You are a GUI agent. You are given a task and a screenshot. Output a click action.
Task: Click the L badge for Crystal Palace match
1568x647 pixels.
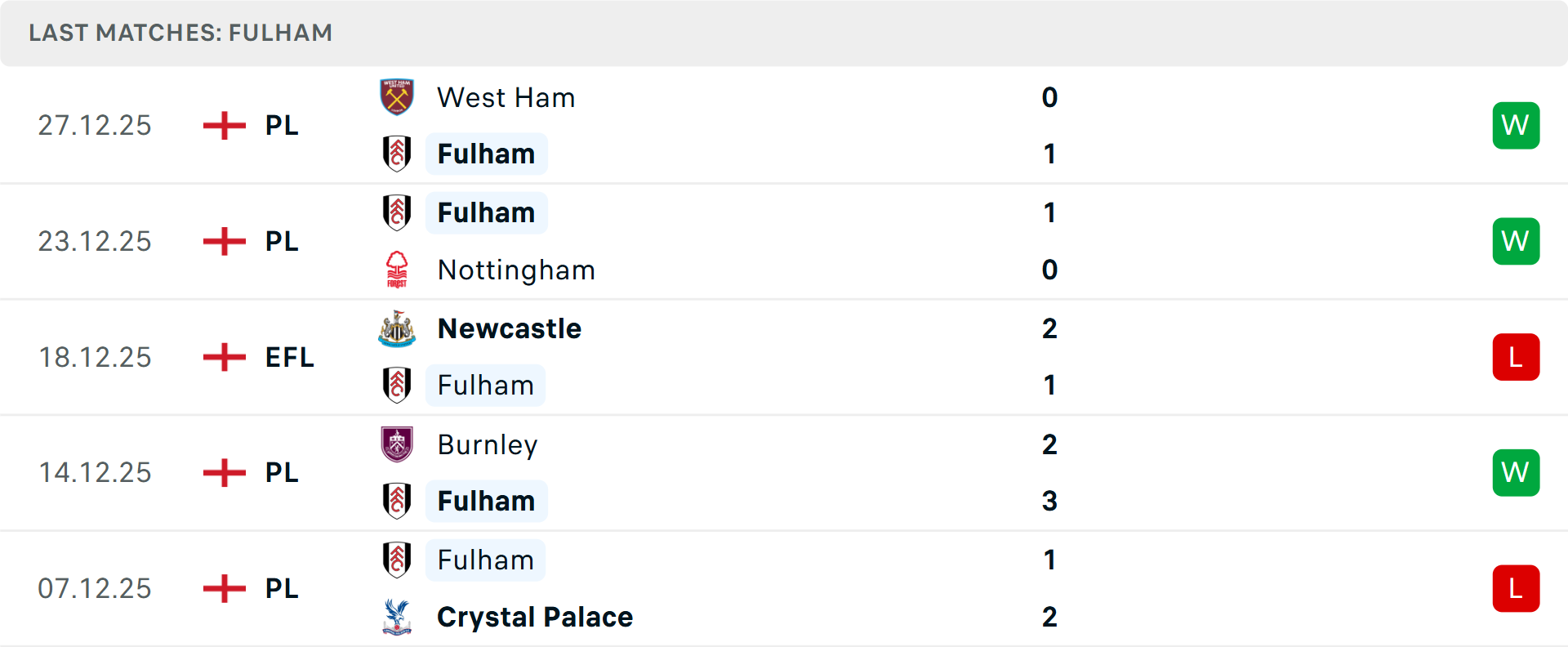pyautogui.click(x=1516, y=588)
